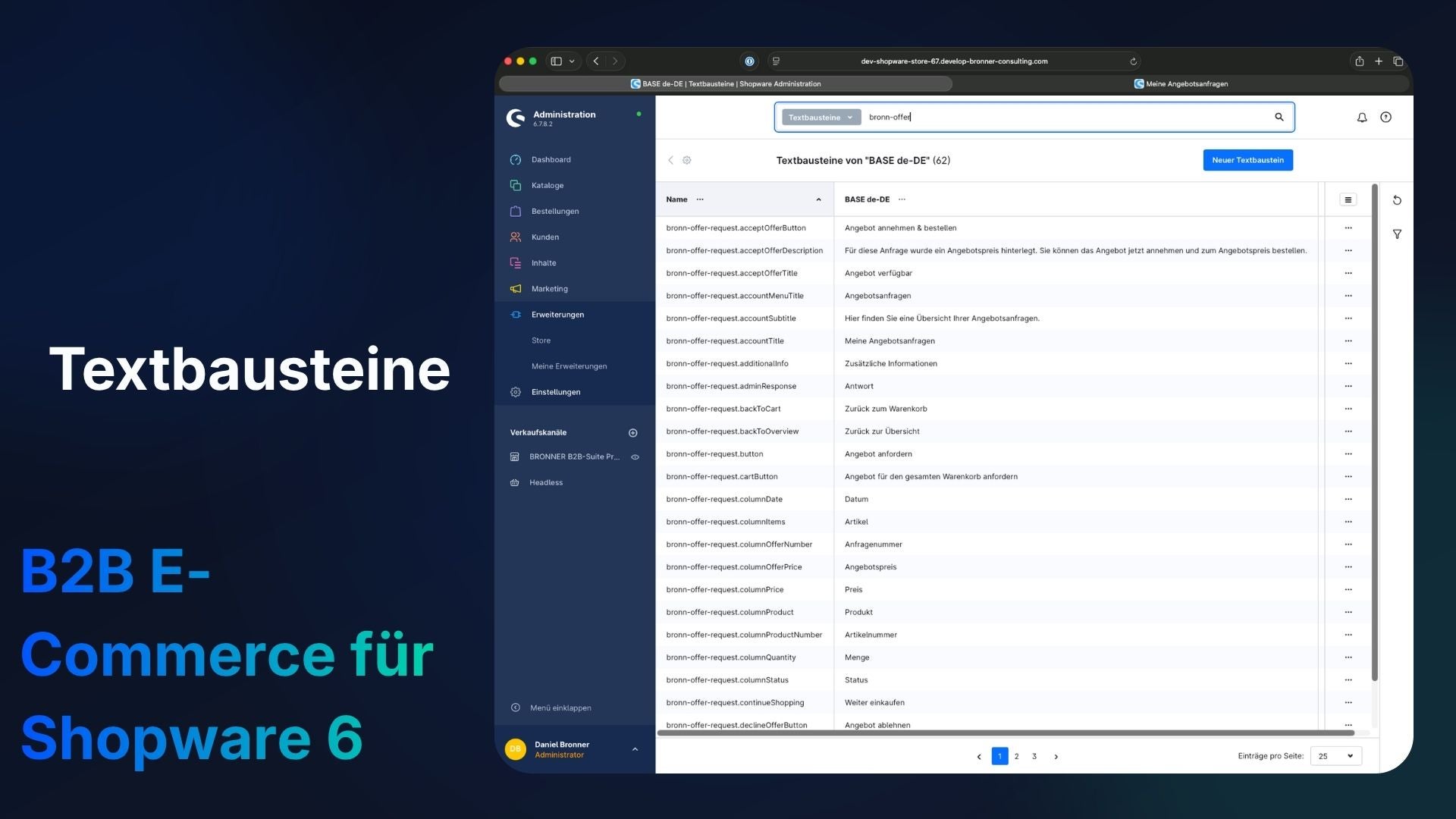Select bronn-offer-request.columnQuantity snippet name
Image resolution: width=1456 pixels, height=819 pixels.
coord(731,657)
